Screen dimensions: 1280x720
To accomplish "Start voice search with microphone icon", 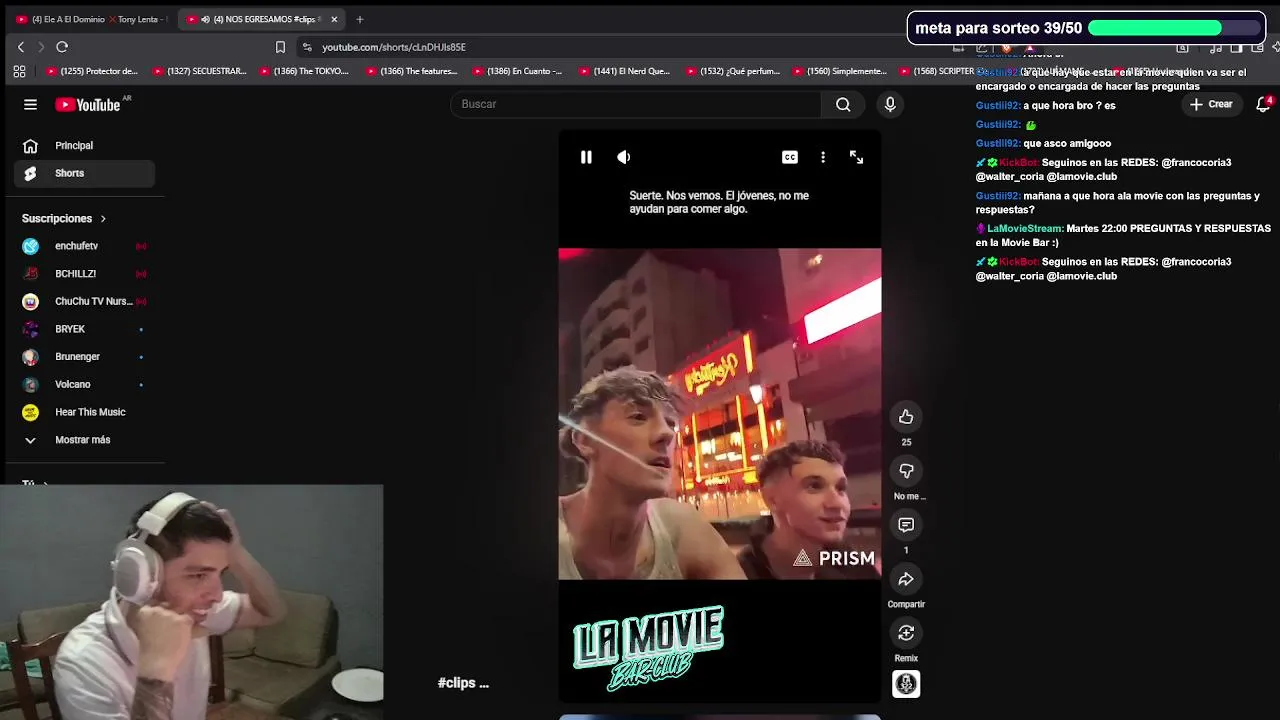I will tap(890, 104).
